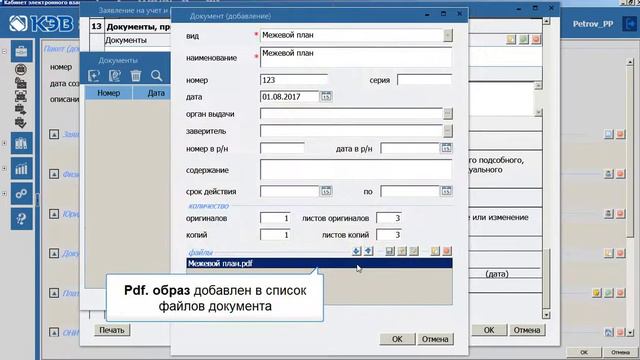Collapse the briefcase tree node in sidebar

coord(4,52)
